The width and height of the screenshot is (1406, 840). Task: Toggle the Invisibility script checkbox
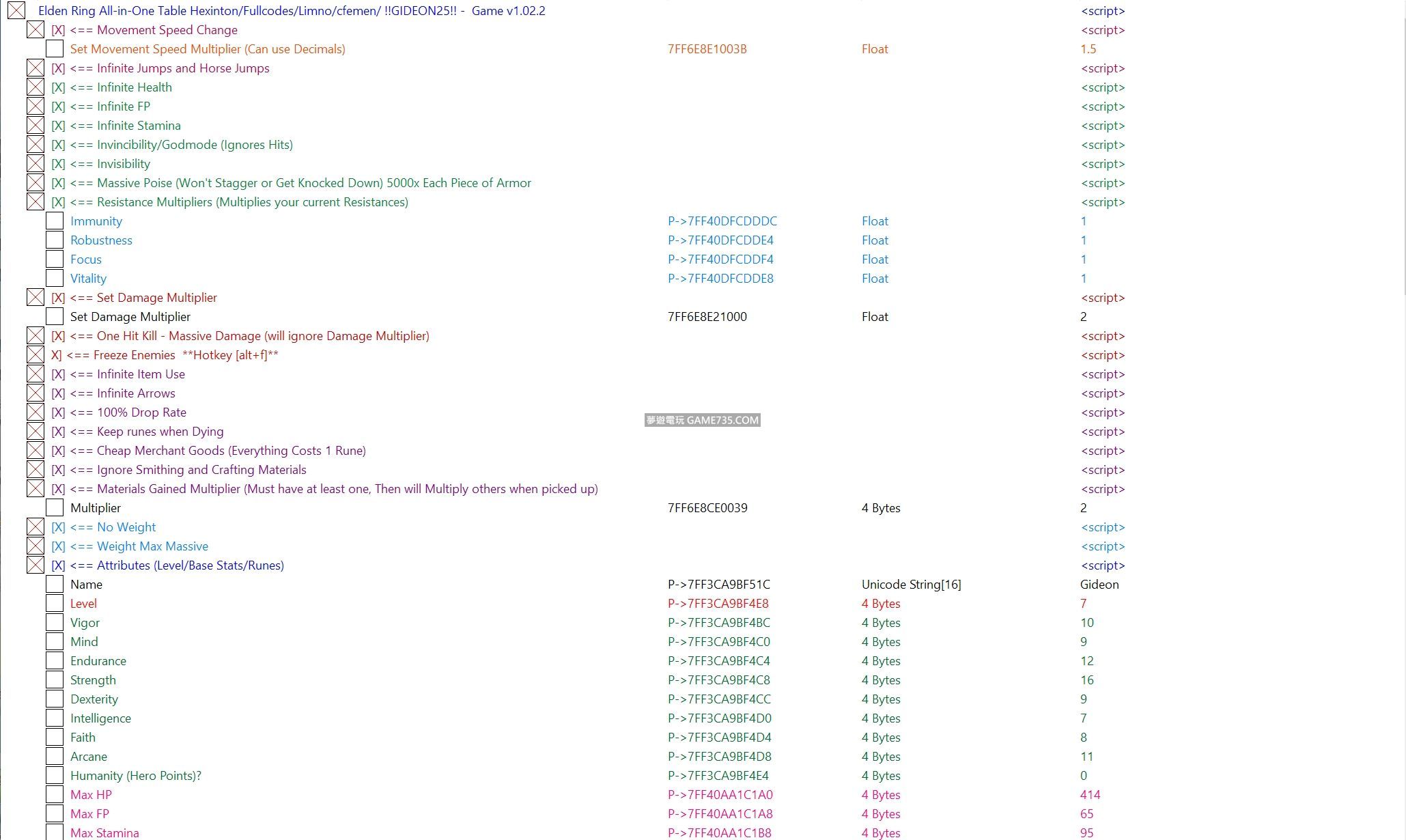(36, 164)
